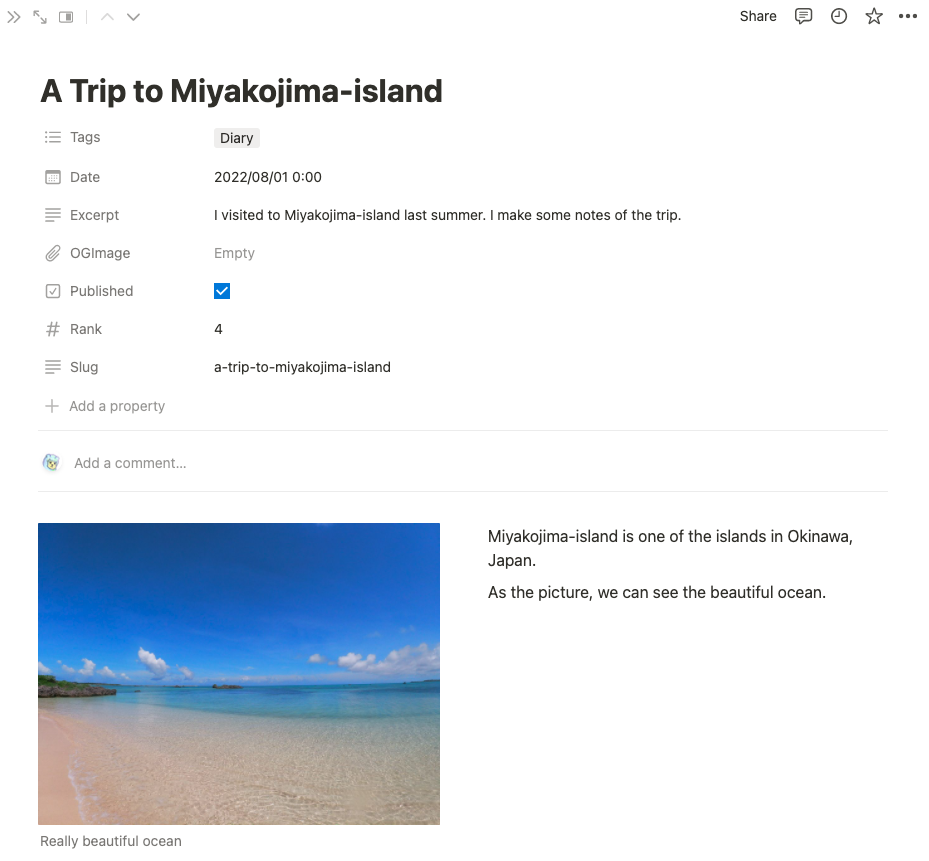The width and height of the screenshot is (929, 861).
Task: Select the beach ocean image
Action: [239, 674]
